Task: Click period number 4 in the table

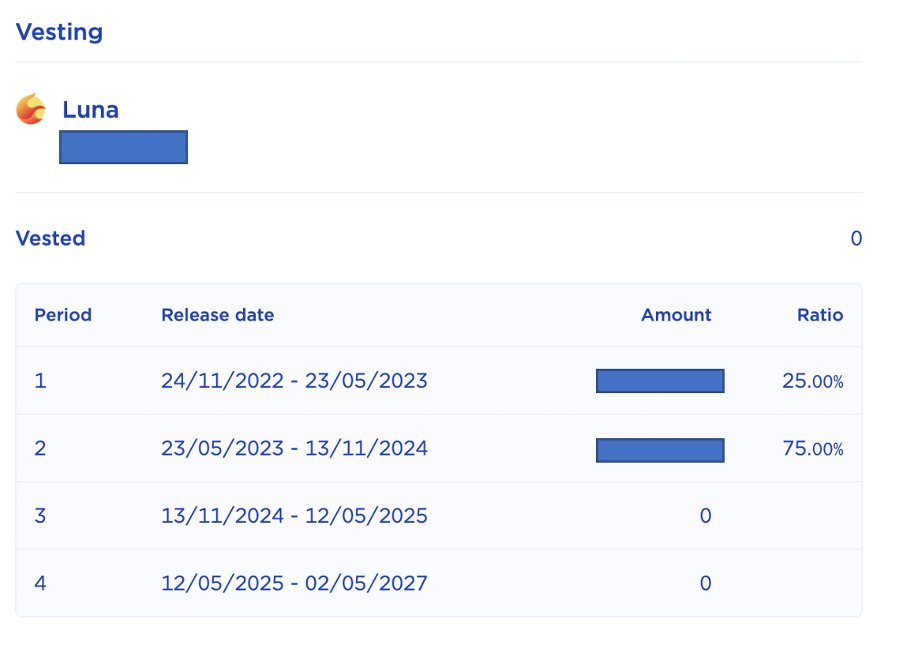Action: click(x=40, y=583)
